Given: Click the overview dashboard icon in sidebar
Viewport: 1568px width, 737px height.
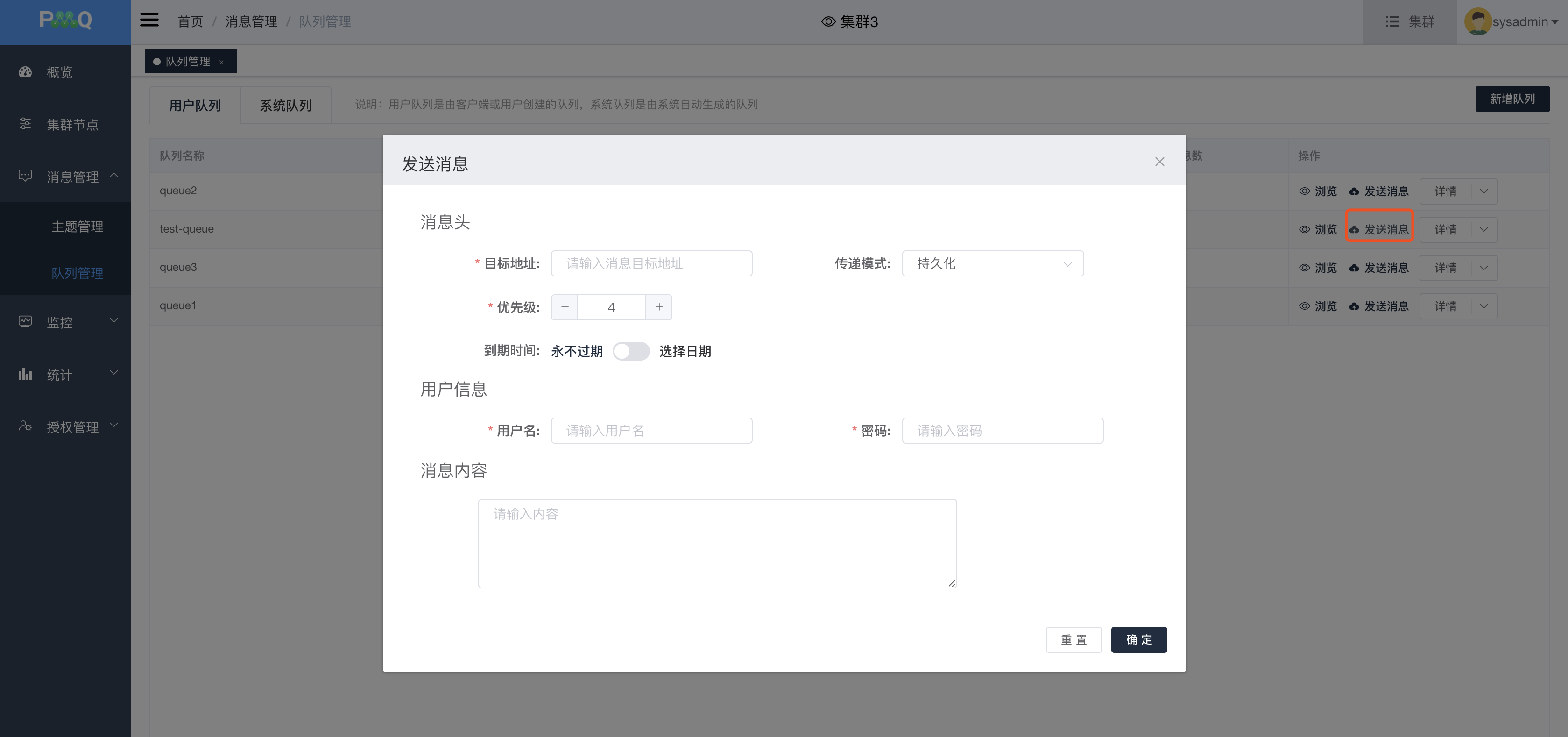Looking at the screenshot, I should pos(25,72).
